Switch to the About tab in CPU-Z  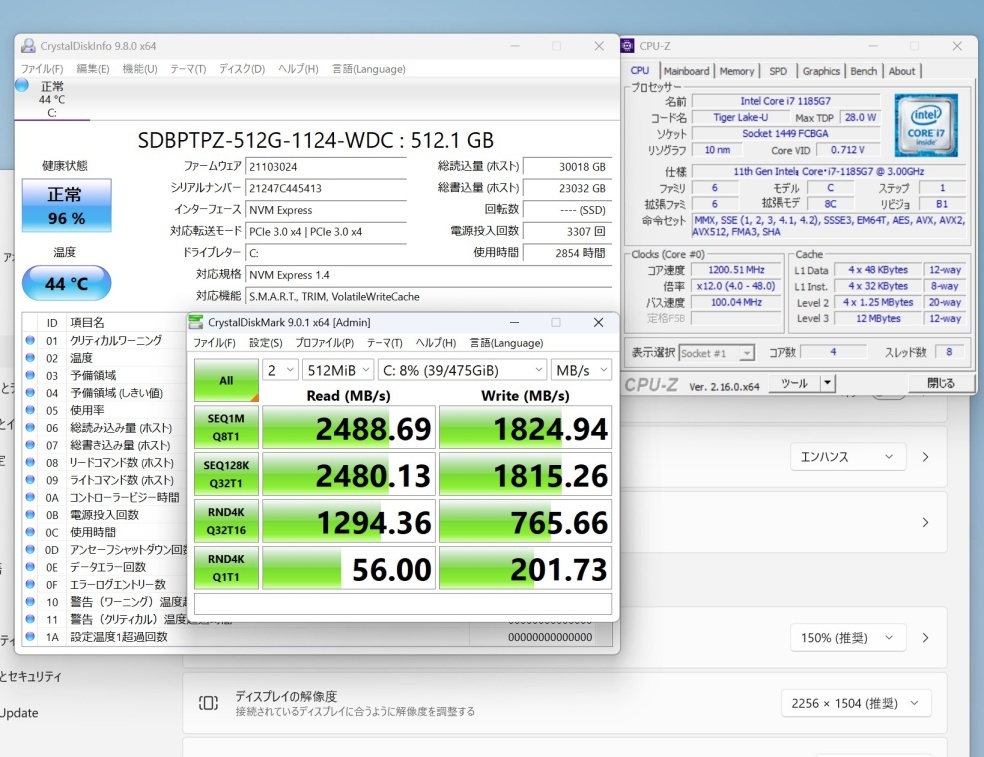[x=902, y=71]
